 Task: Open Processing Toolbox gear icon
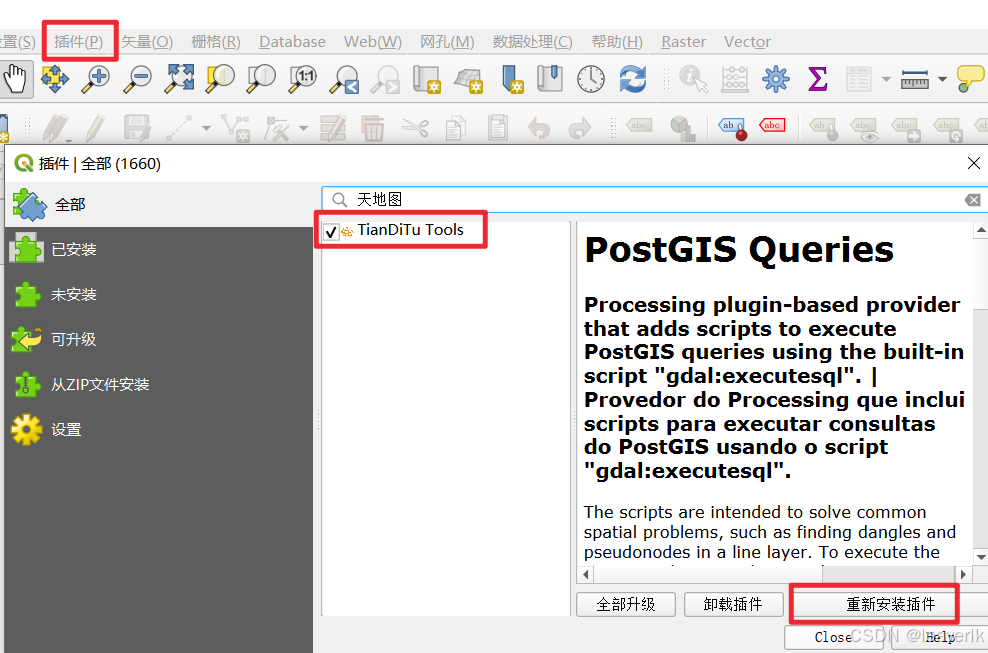[x=776, y=79]
